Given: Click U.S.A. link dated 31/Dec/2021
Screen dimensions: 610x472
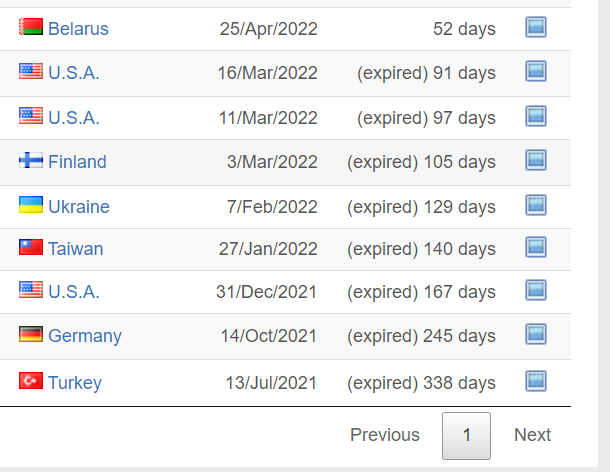Looking at the screenshot, I should pyautogui.click(x=74, y=292).
